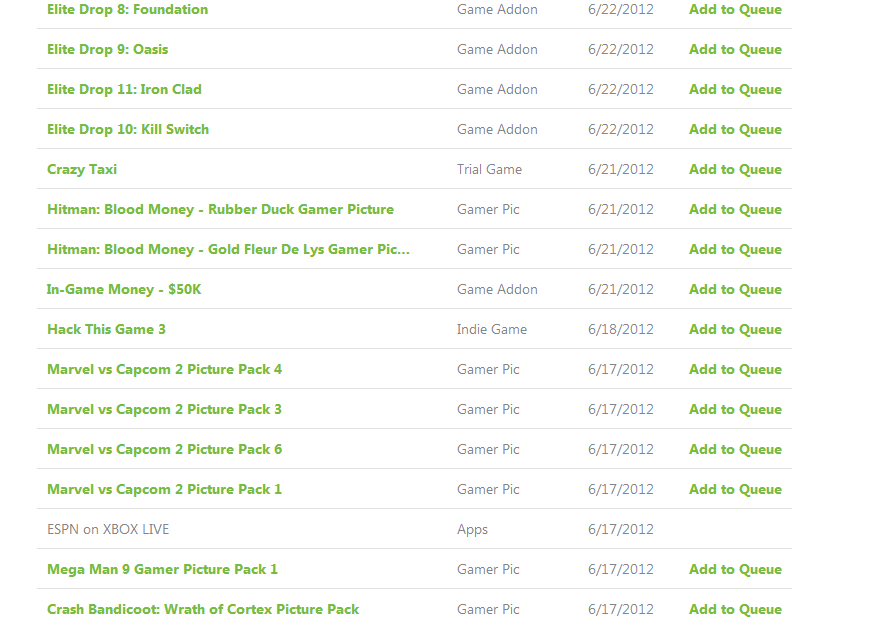The width and height of the screenshot is (879, 623).
Task: Open Hack This Game 3 indie game
Action: [x=107, y=329]
